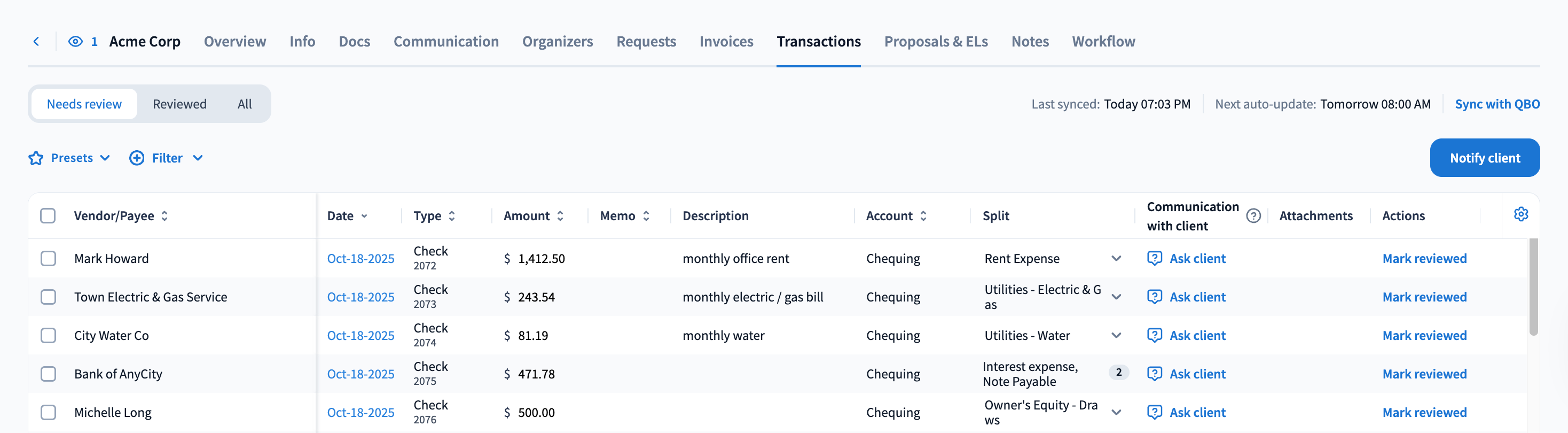Image resolution: width=1568 pixels, height=433 pixels.
Task: Click the chat icon in Mark Howard row
Action: [x=1154, y=258]
